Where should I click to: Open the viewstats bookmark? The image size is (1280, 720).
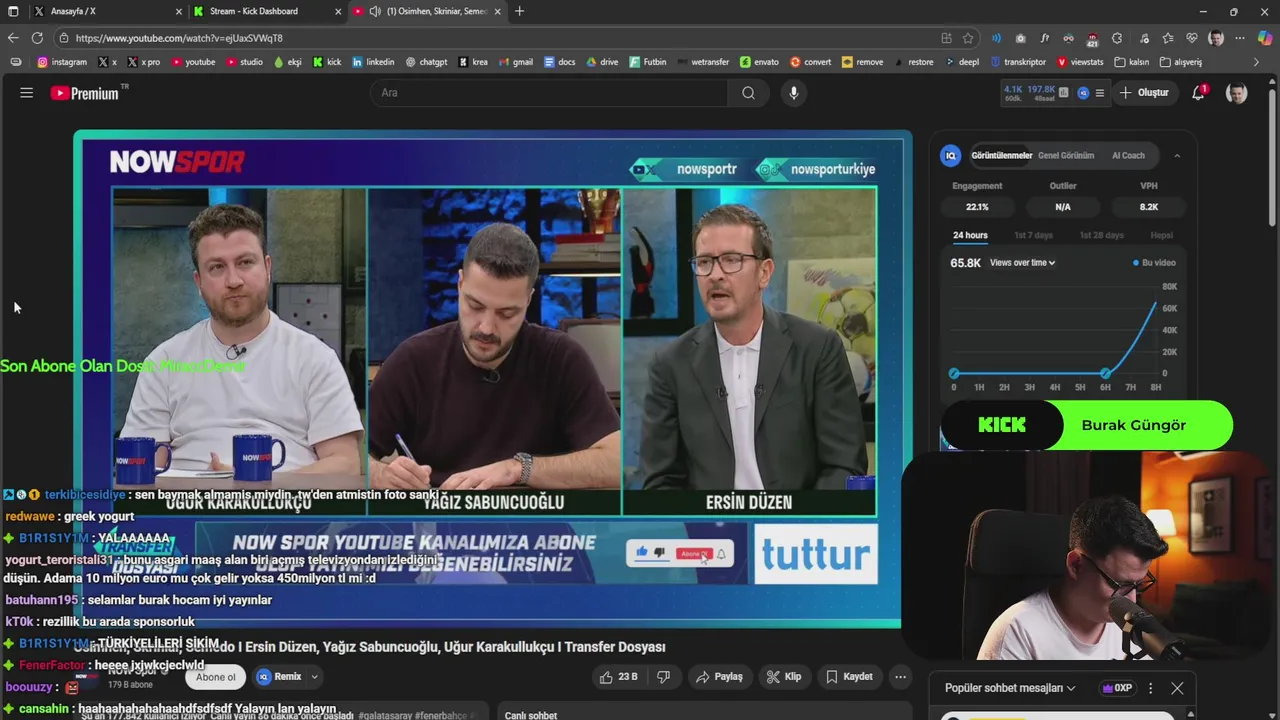[1080, 62]
